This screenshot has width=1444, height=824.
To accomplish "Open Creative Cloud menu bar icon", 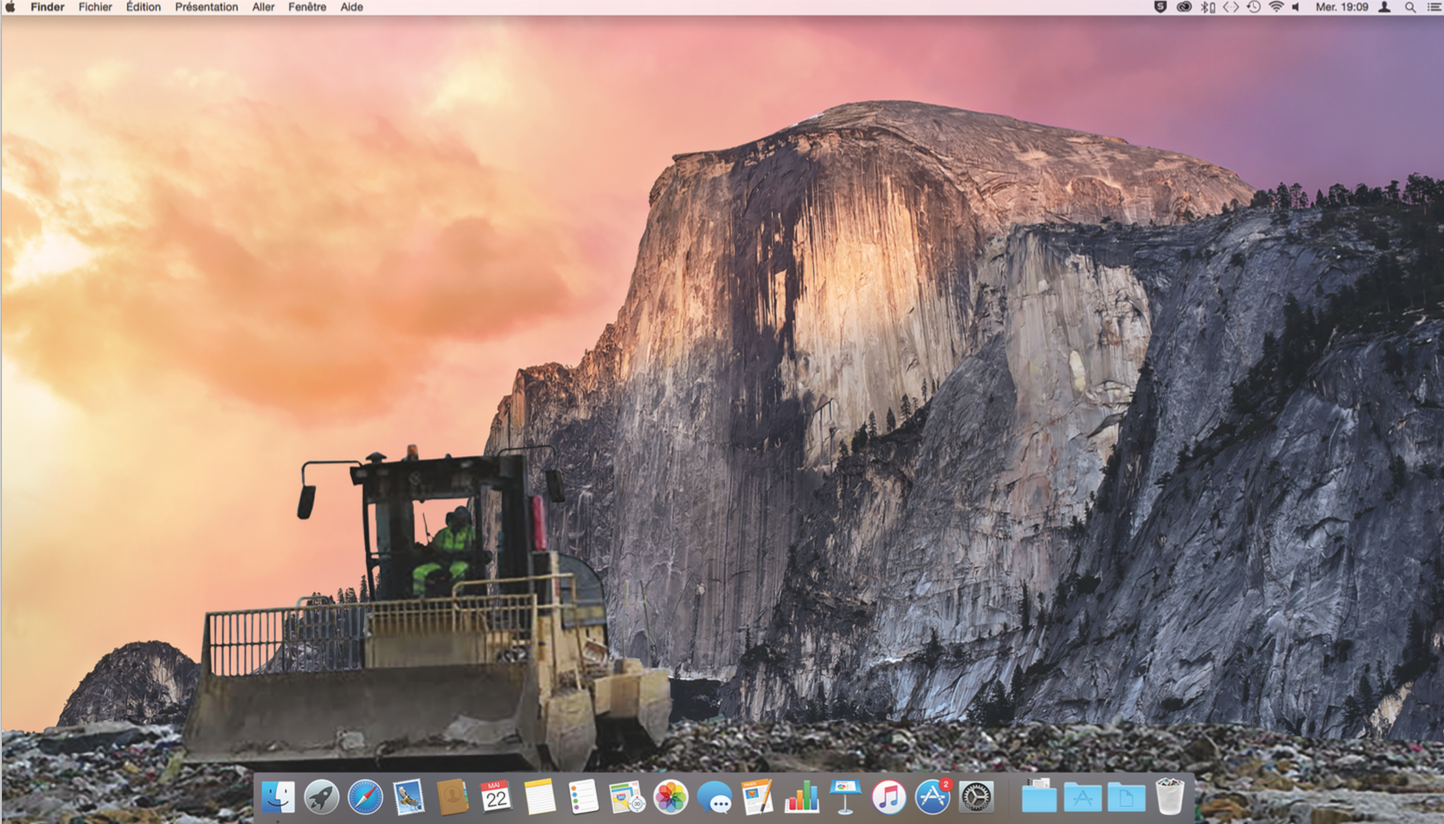I will (1184, 7).
